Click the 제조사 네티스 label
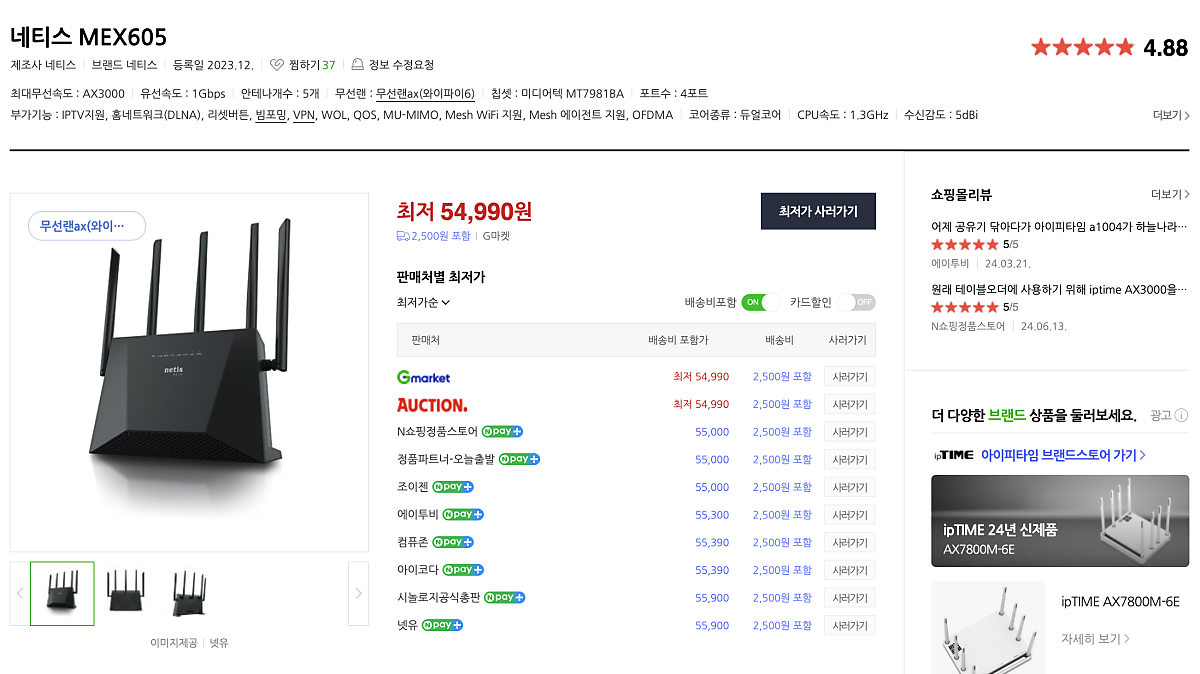Screen dimensions: 1200x674 pyautogui.click(x=43, y=65)
